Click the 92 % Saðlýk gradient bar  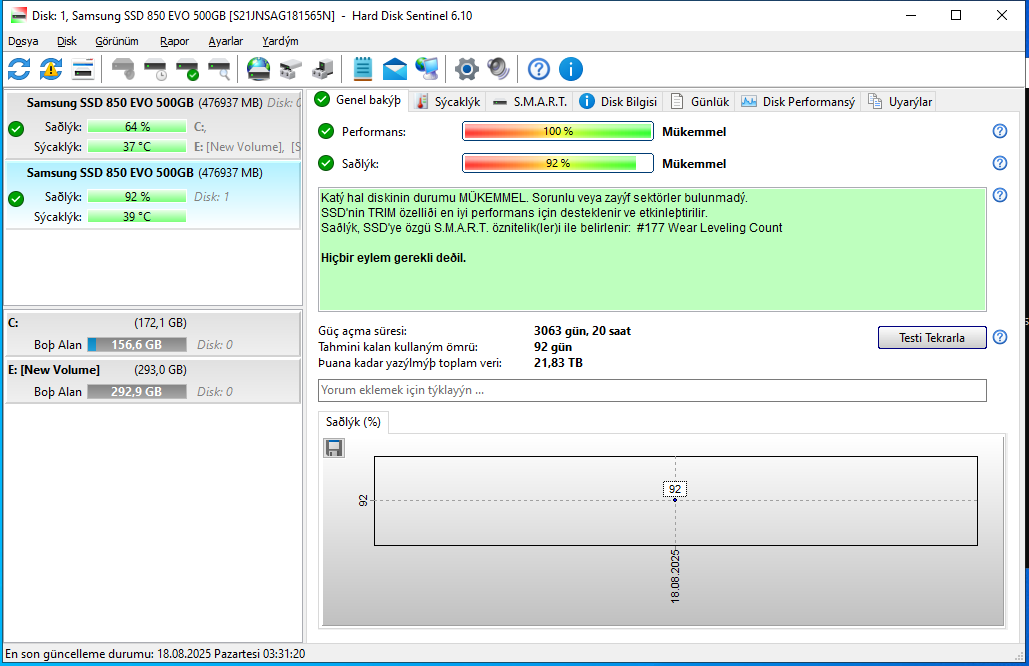point(558,163)
